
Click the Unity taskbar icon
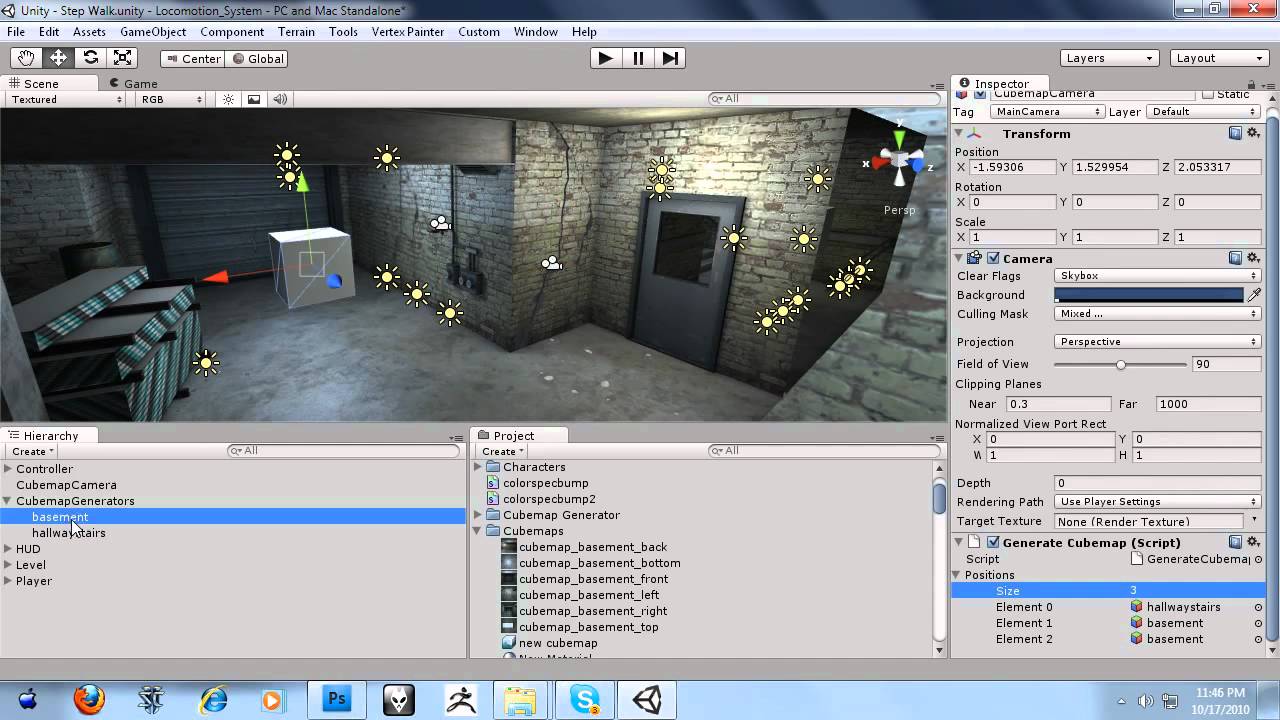pos(646,700)
